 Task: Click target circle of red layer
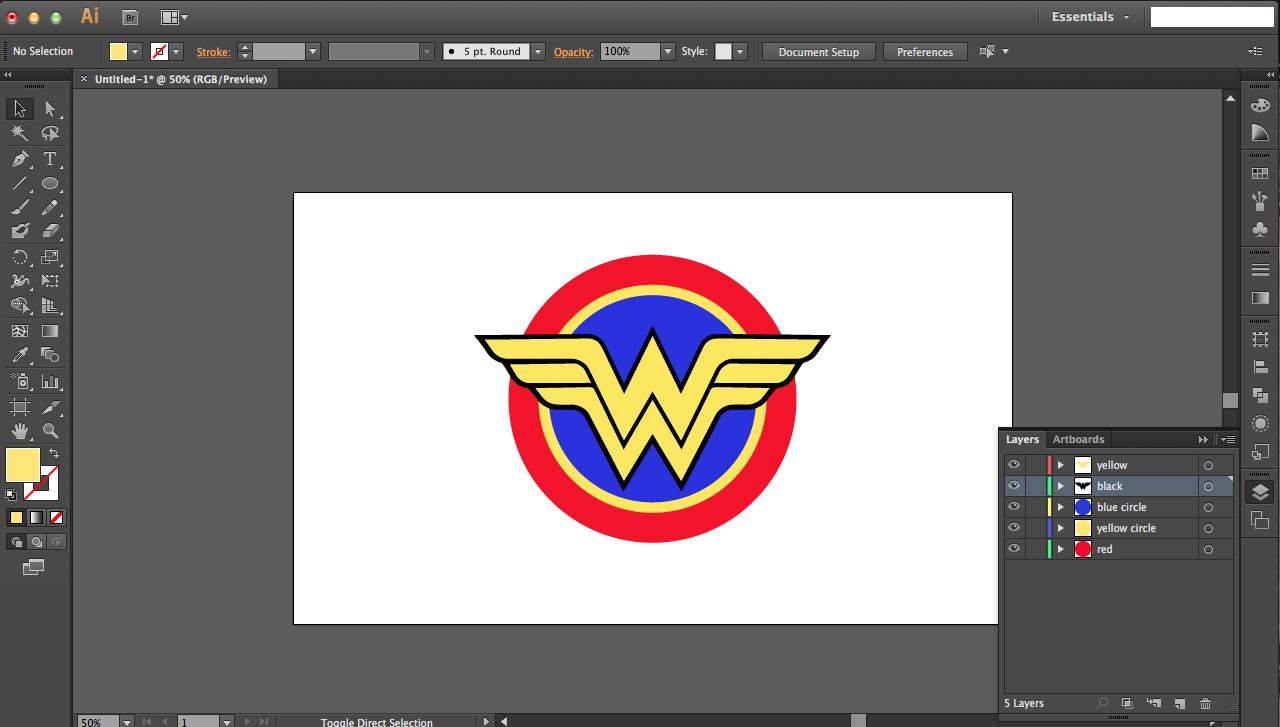1208,549
